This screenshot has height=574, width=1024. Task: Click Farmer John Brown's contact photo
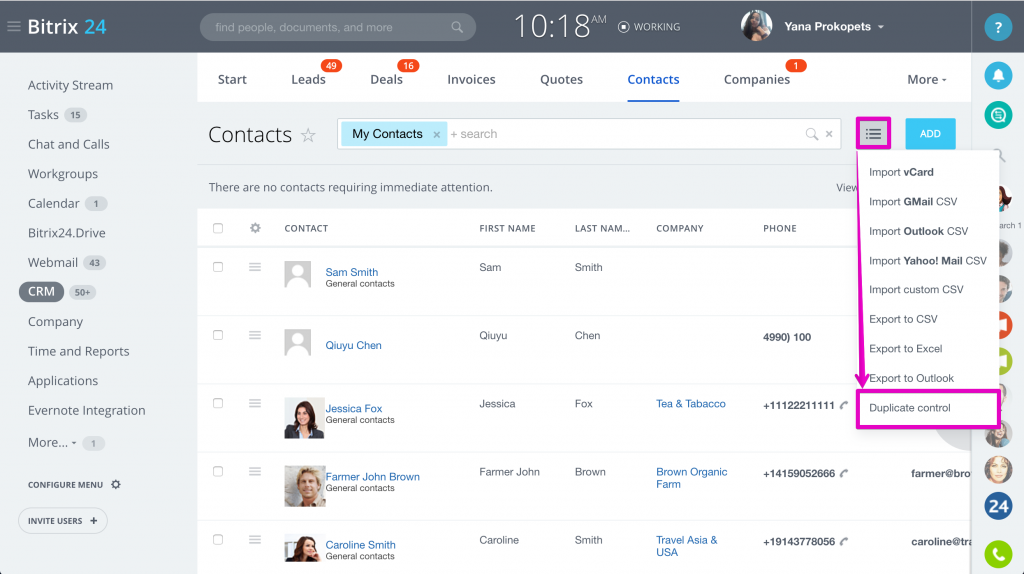tap(304, 486)
